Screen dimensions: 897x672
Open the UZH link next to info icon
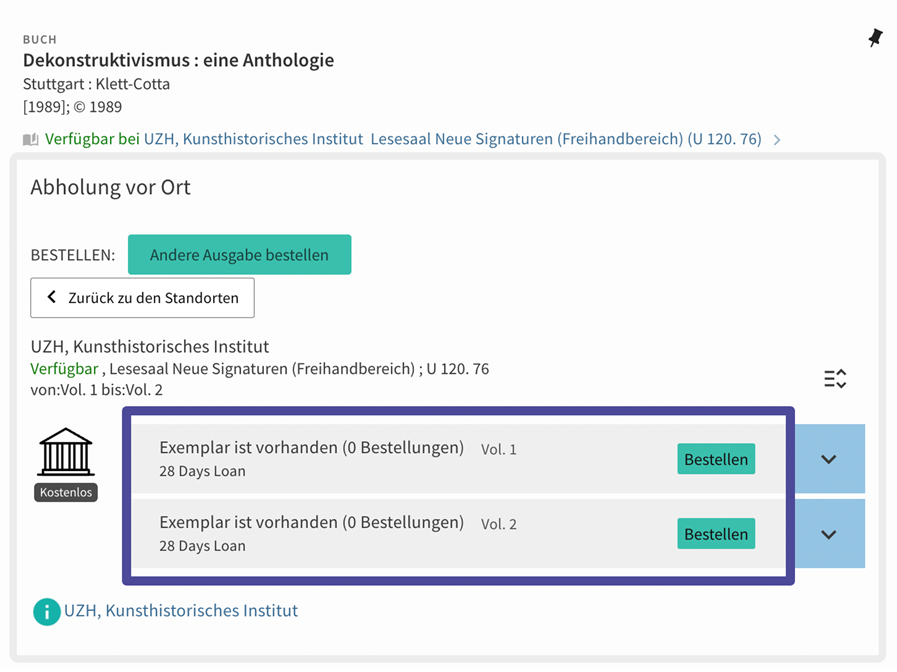point(181,611)
